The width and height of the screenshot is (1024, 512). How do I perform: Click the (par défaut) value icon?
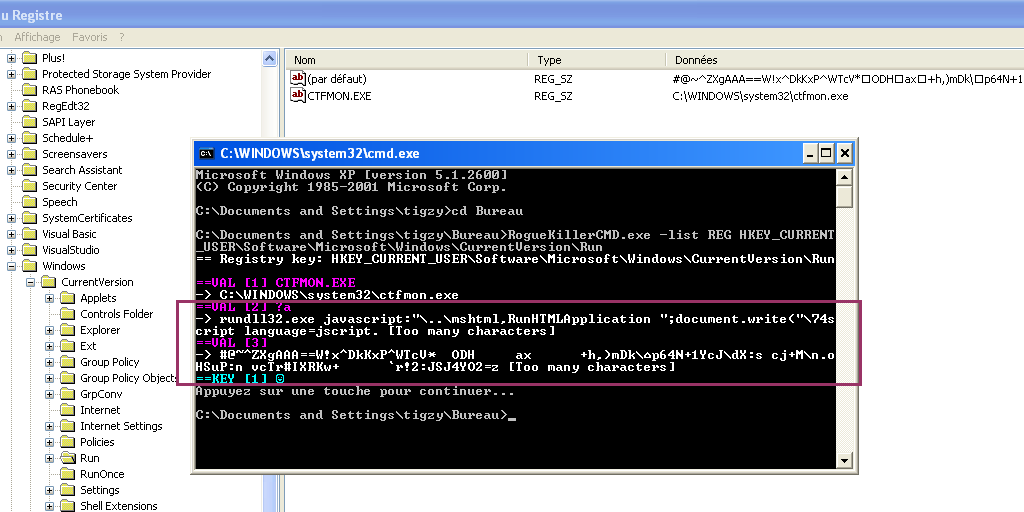(x=298, y=78)
